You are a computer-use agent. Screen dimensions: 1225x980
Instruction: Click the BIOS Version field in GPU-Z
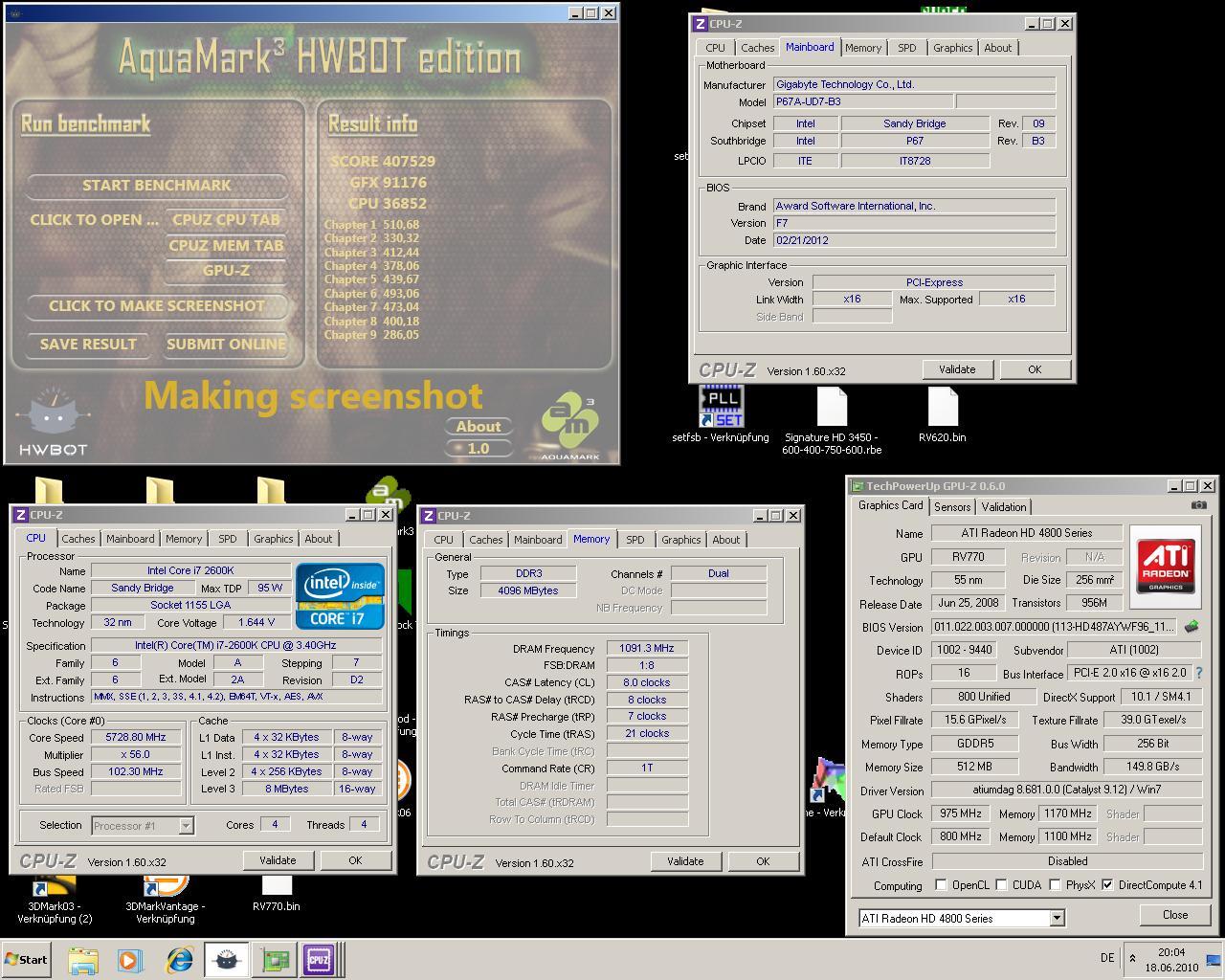1055,627
